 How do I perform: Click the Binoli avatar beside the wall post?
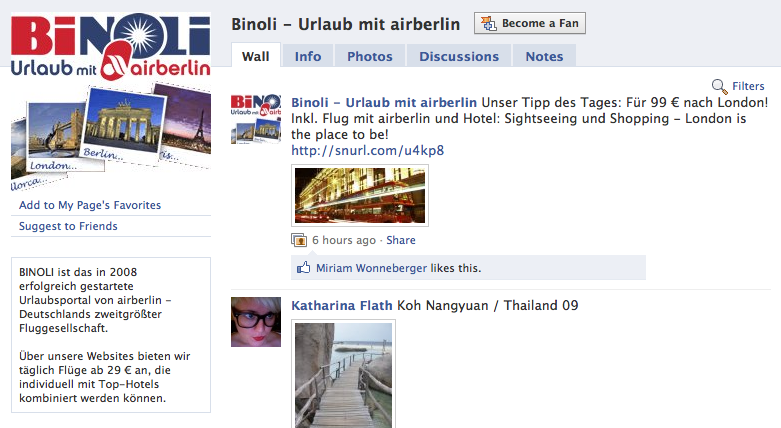pos(256,119)
